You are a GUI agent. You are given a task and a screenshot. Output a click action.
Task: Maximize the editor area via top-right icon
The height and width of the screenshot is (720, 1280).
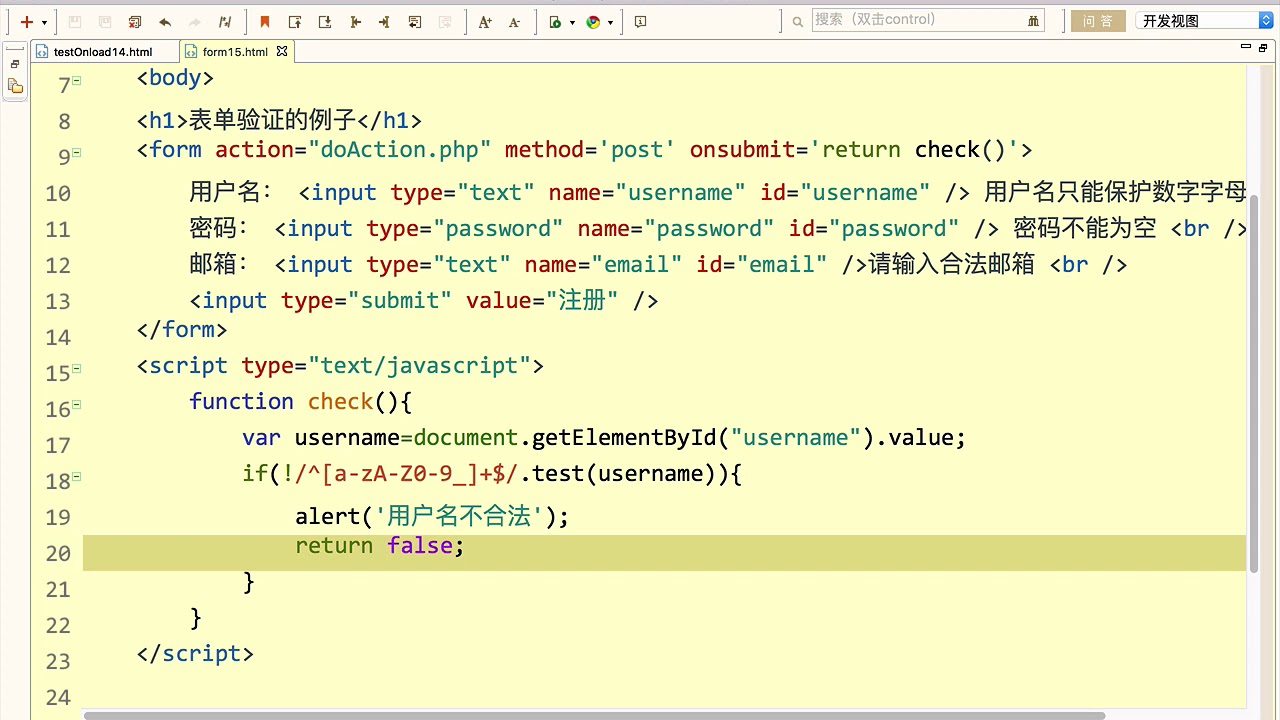[1263, 47]
